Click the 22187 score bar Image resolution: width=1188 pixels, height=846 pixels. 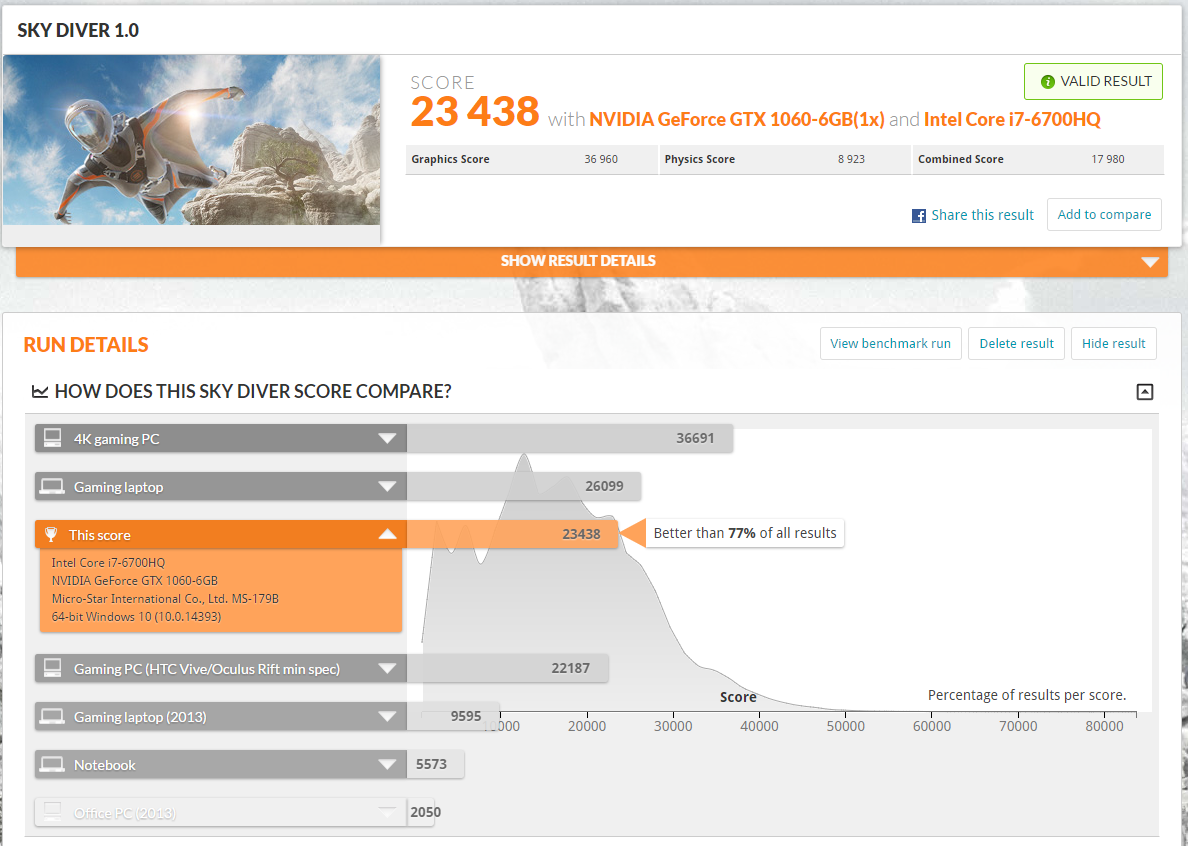pyautogui.click(x=508, y=669)
